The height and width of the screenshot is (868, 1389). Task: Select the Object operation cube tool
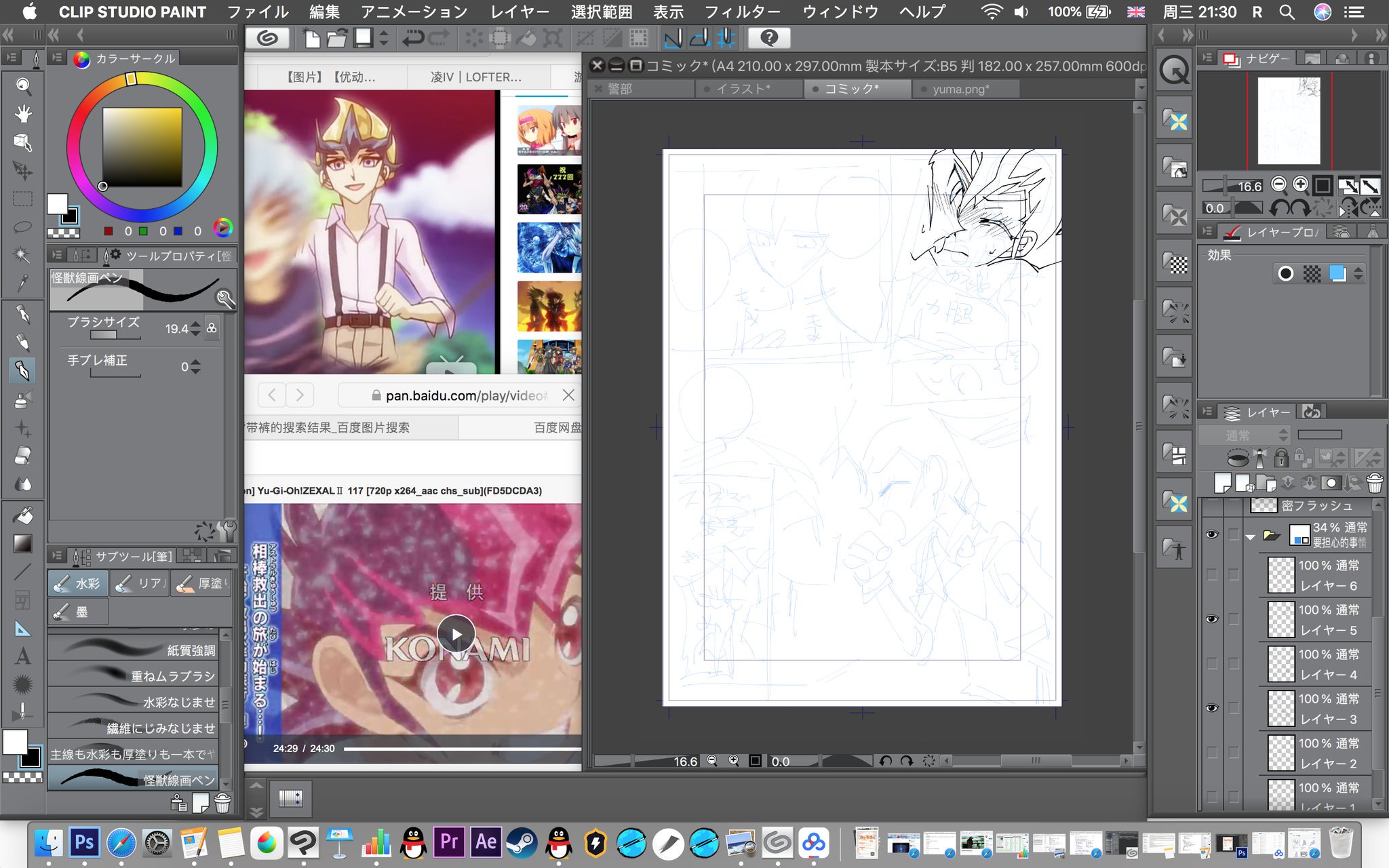pos(23,142)
